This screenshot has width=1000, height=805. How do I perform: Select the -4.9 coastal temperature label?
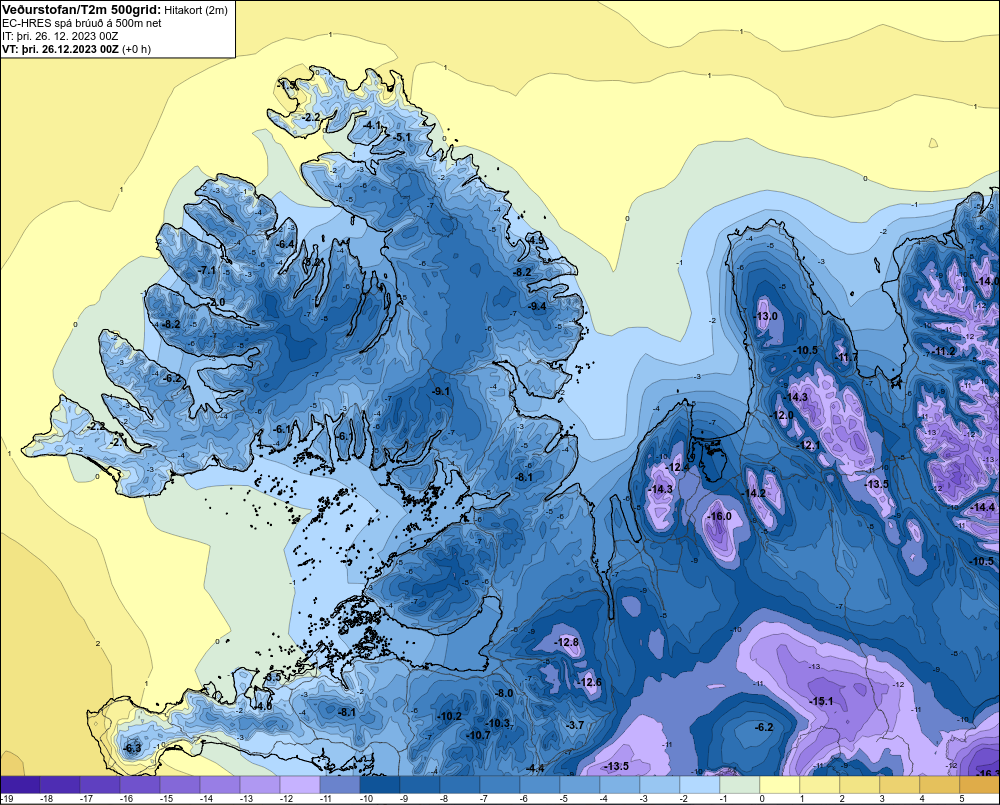[536, 240]
